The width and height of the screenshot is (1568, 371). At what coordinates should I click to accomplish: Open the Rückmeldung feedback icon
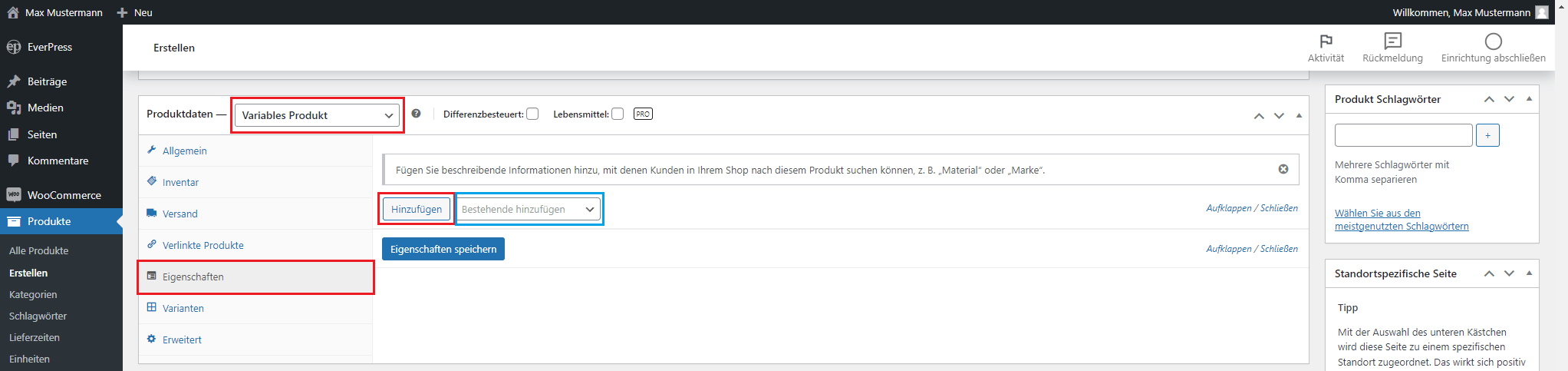(x=1392, y=41)
